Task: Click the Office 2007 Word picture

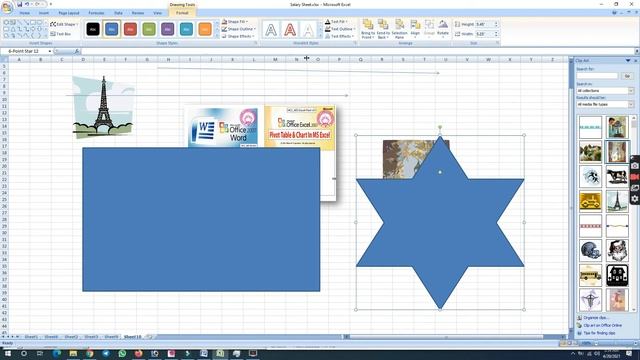Action: point(223,127)
